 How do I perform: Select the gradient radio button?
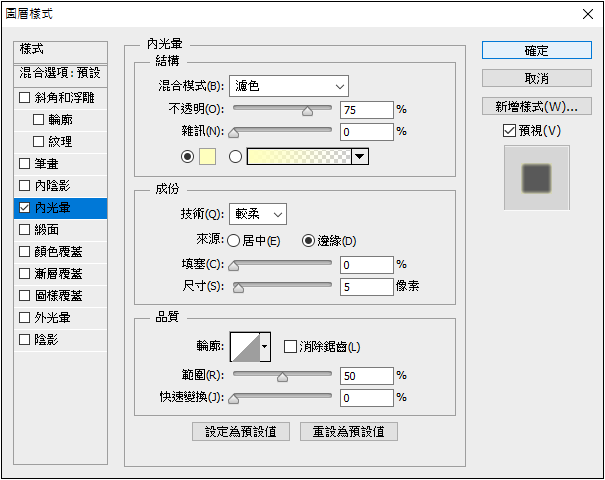(x=236, y=156)
